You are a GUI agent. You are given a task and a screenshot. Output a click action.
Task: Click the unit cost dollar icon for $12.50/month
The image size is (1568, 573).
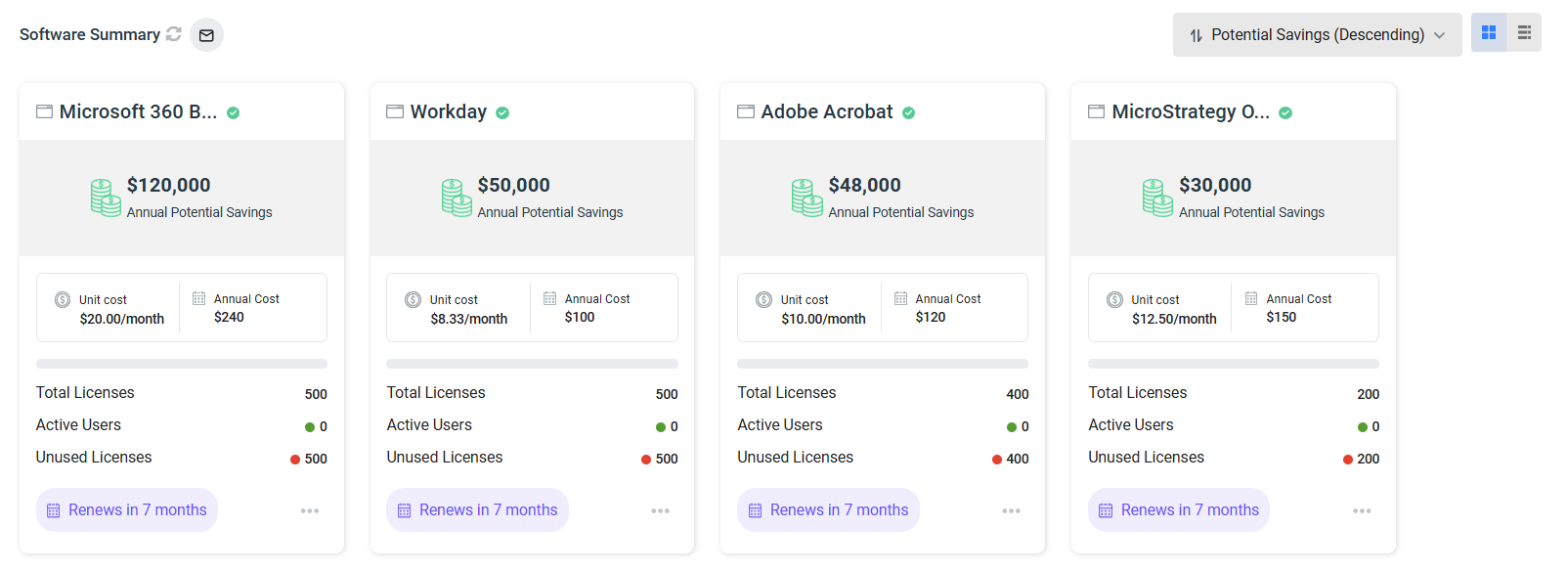click(x=1115, y=299)
